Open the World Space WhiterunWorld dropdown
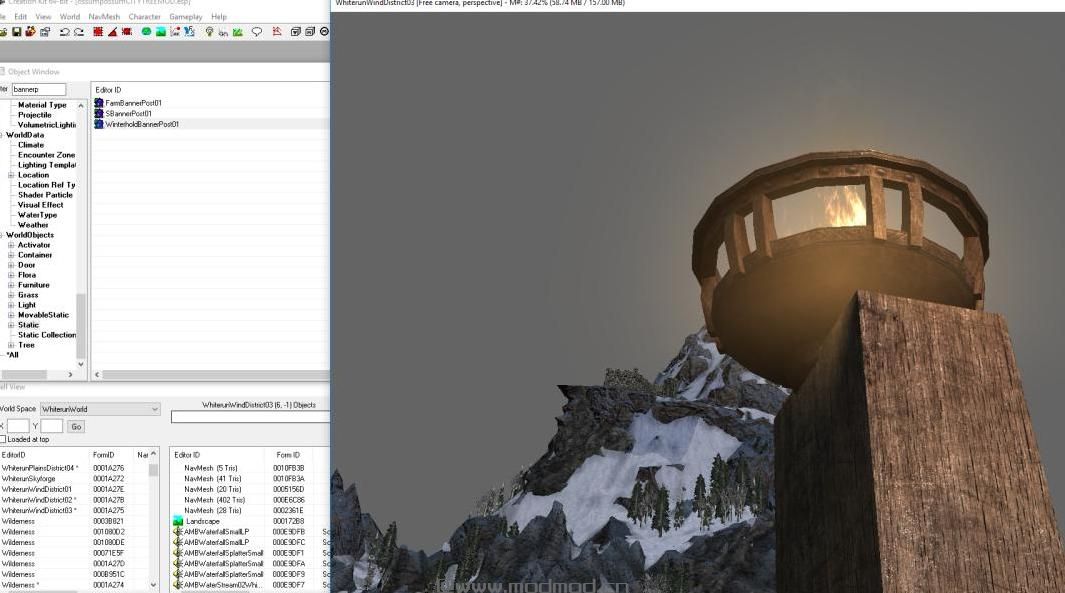The image size is (1065, 593). click(x=100, y=409)
